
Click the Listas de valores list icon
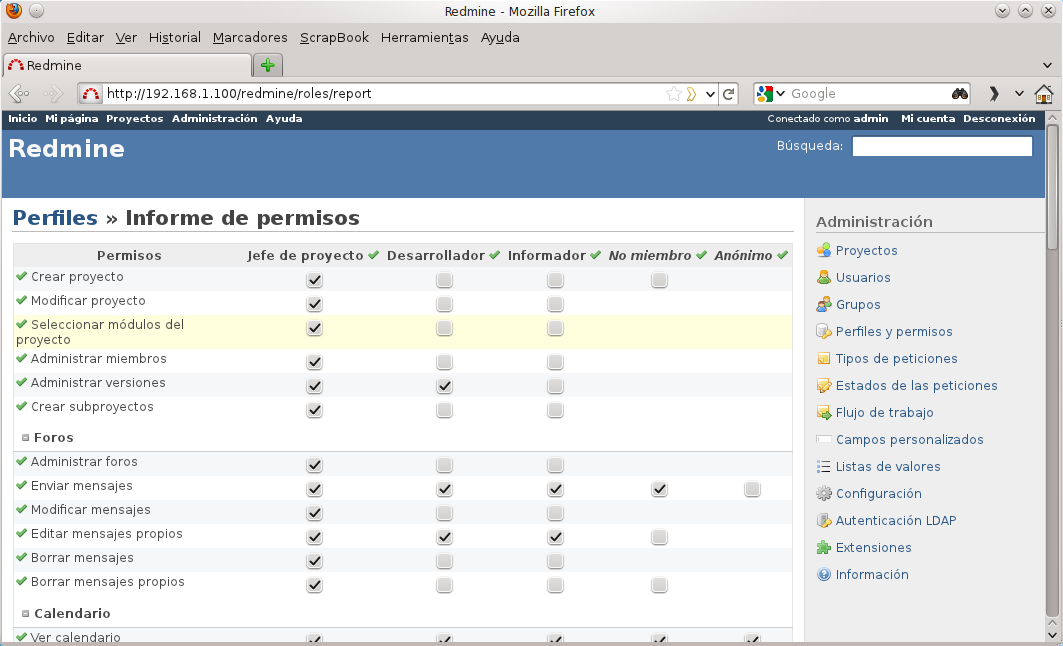pyautogui.click(x=824, y=466)
